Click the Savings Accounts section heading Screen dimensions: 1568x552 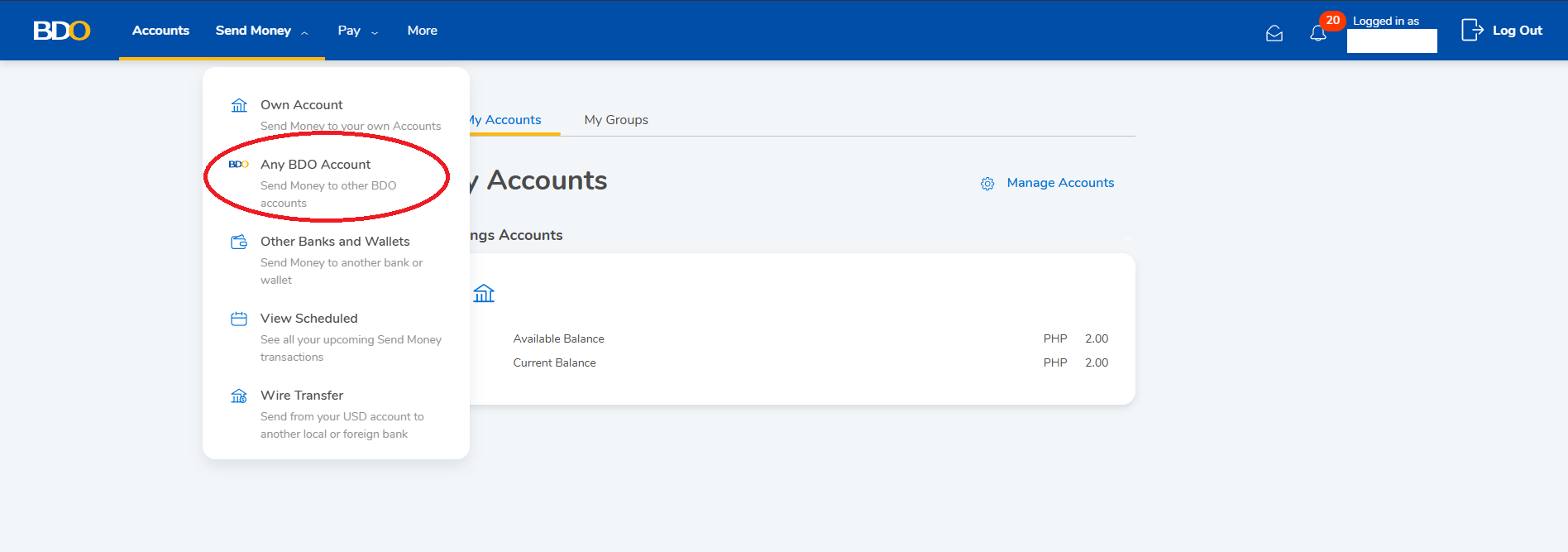click(516, 235)
